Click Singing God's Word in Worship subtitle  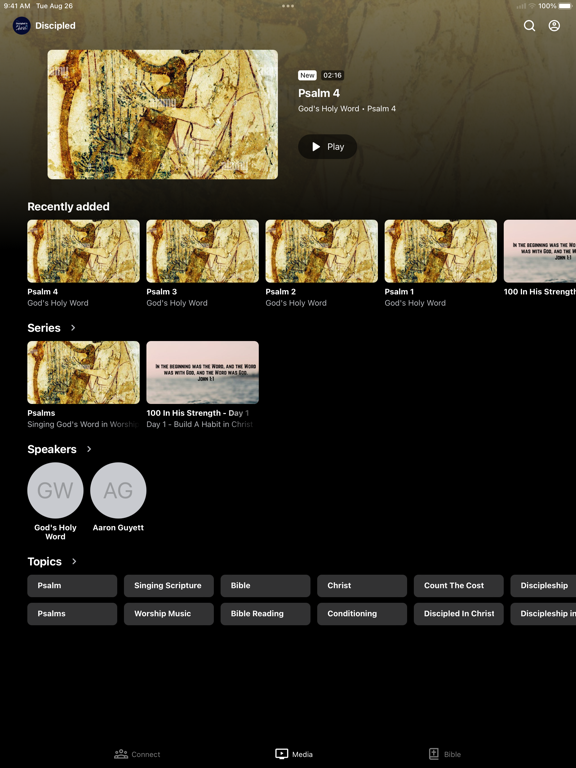[x=83, y=424]
